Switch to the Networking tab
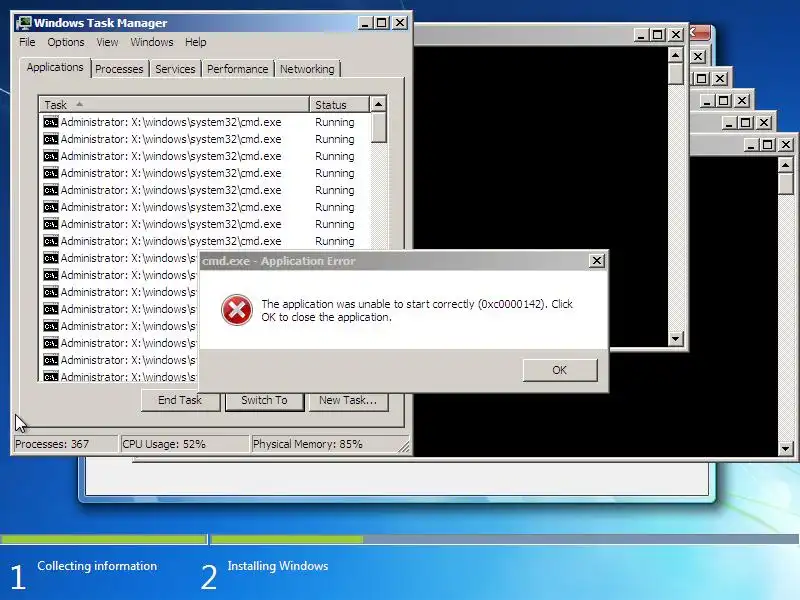The height and width of the screenshot is (600, 800). coord(307,69)
